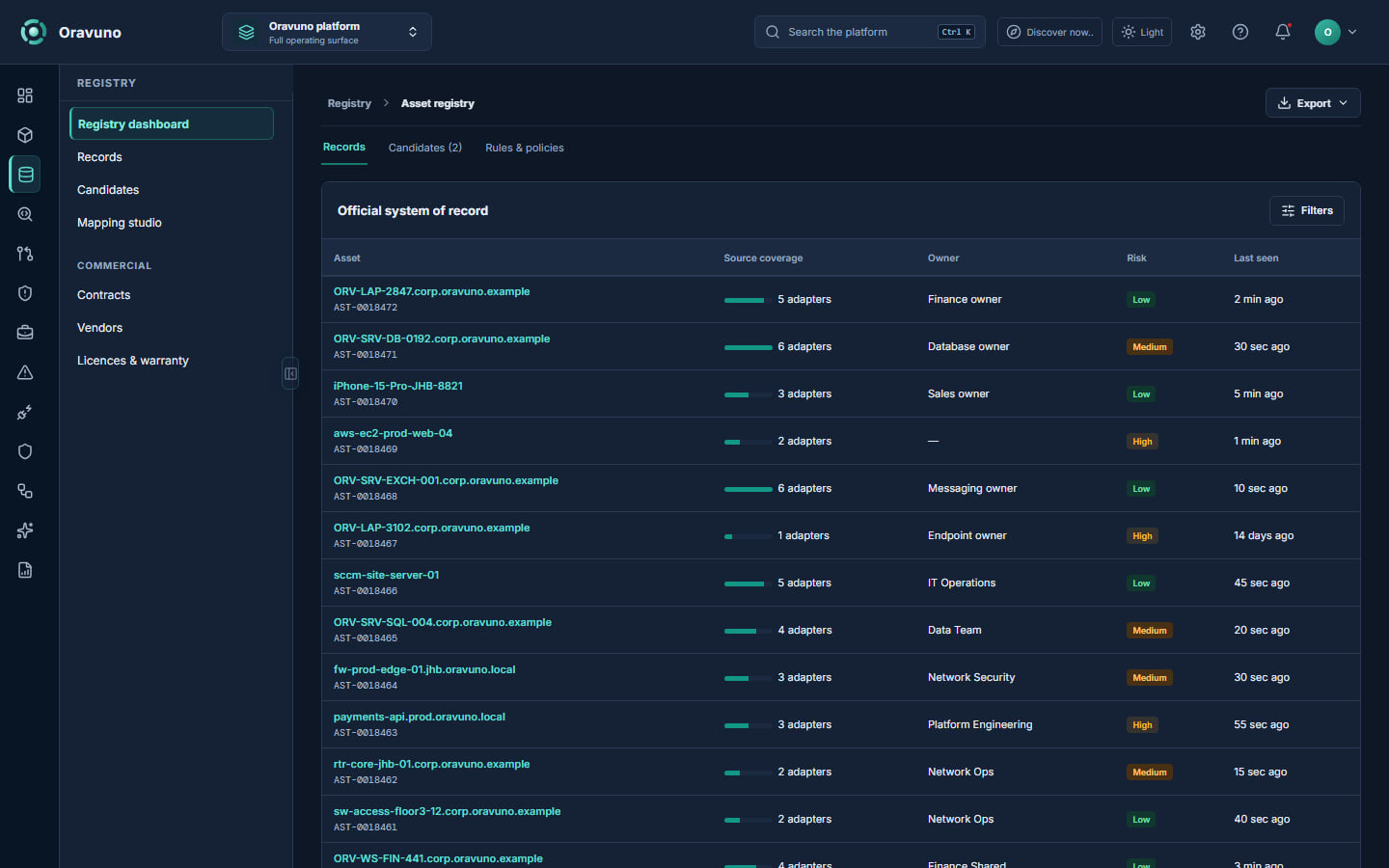
Task: Open the notifications bell
Action: point(1283,32)
